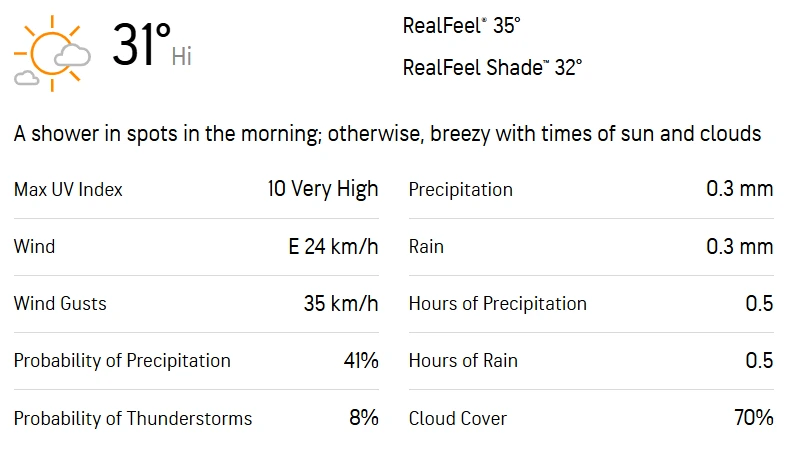786x465 pixels.
Task: Click the 41% precipitation probability value
Action: (x=361, y=361)
